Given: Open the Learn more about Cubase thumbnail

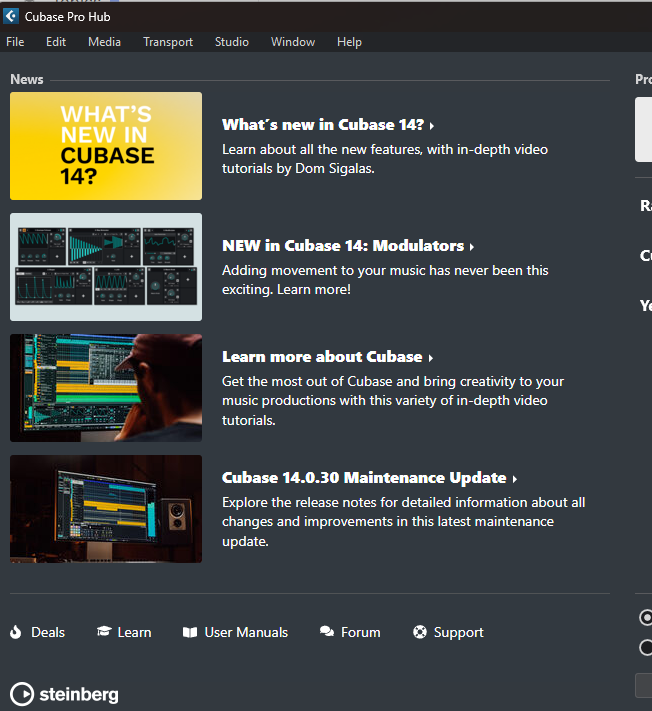Looking at the screenshot, I should pyautogui.click(x=106, y=388).
